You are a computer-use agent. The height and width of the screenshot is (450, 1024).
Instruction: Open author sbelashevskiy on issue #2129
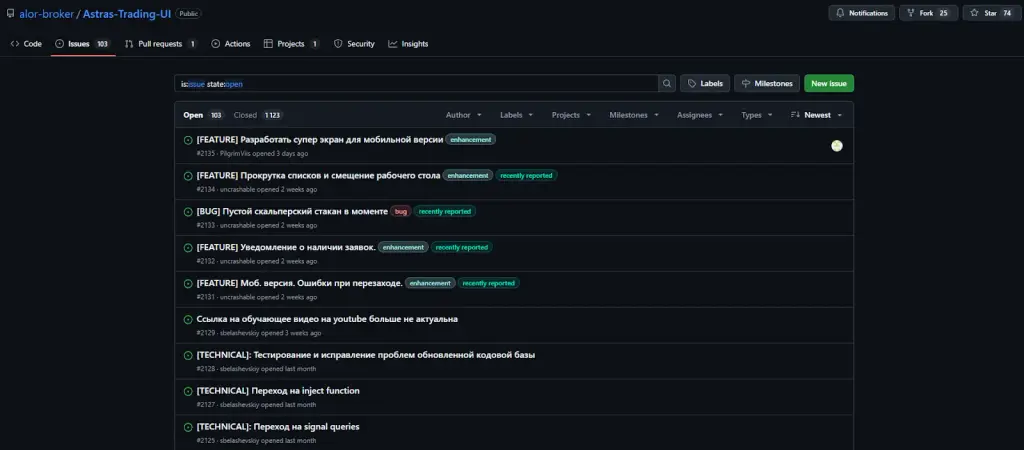(240, 333)
